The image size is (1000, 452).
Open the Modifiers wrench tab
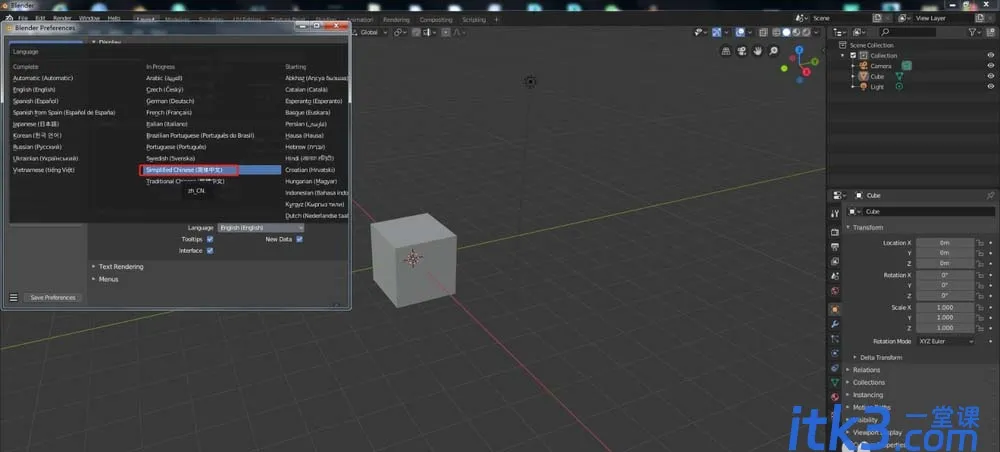[835, 324]
